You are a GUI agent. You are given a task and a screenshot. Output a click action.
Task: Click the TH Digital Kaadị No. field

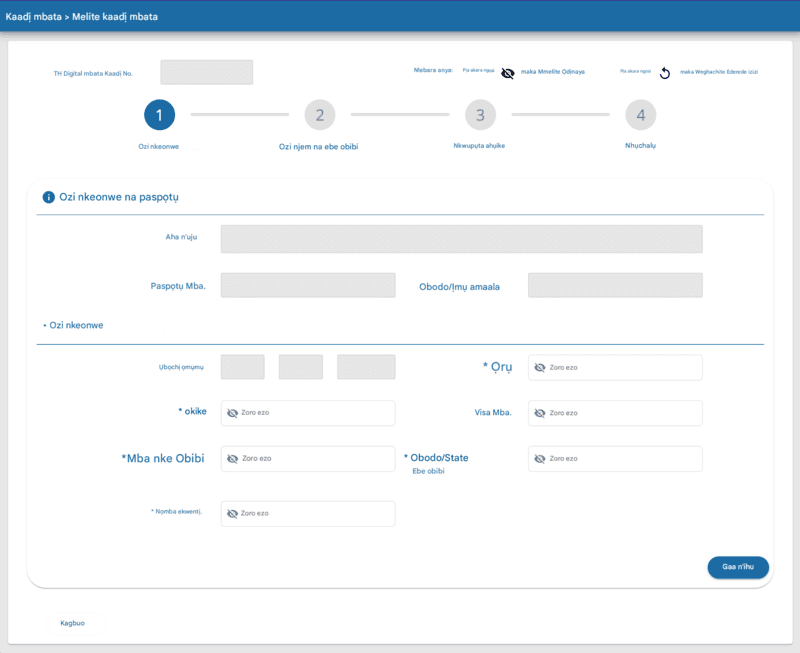coord(207,73)
